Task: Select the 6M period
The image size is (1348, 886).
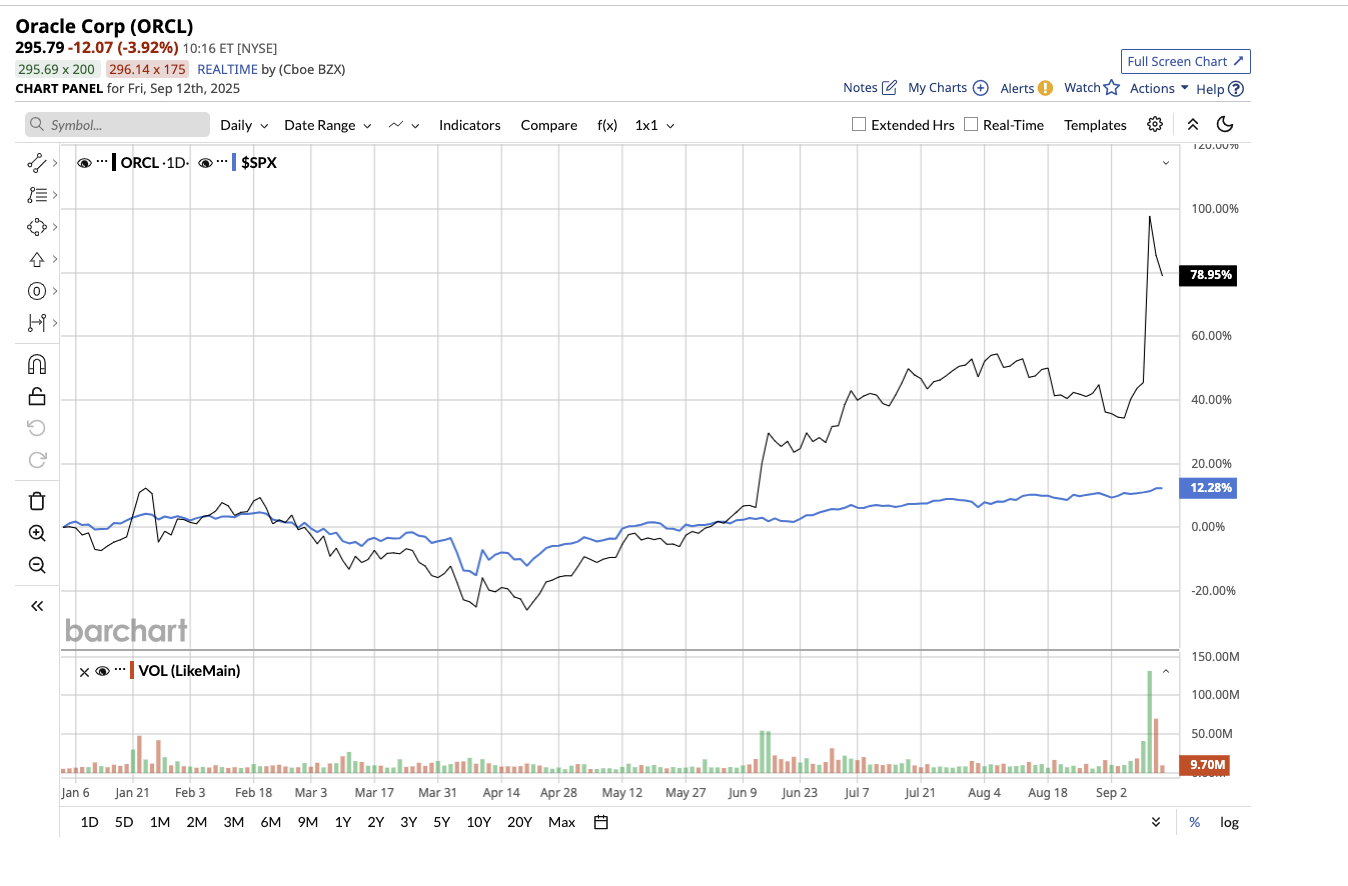Action: tap(270, 822)
